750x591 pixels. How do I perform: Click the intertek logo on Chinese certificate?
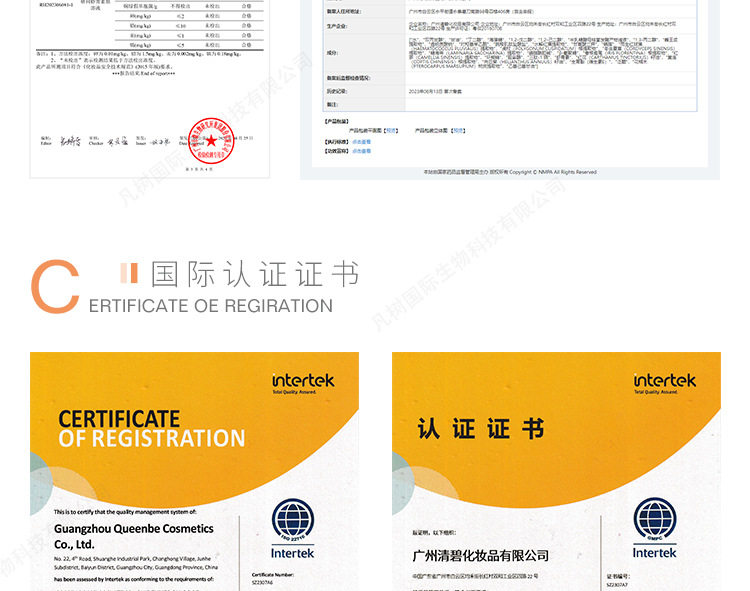pos(665,383)
